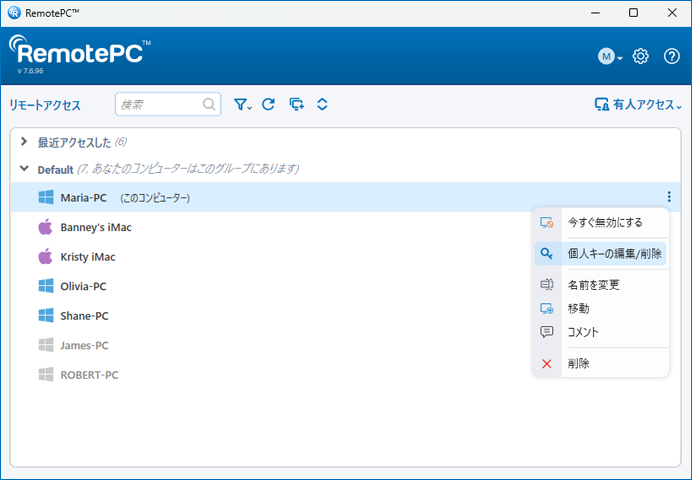Open settings gear in header
This screenshot has width=692, height=480.
[640, 56]
